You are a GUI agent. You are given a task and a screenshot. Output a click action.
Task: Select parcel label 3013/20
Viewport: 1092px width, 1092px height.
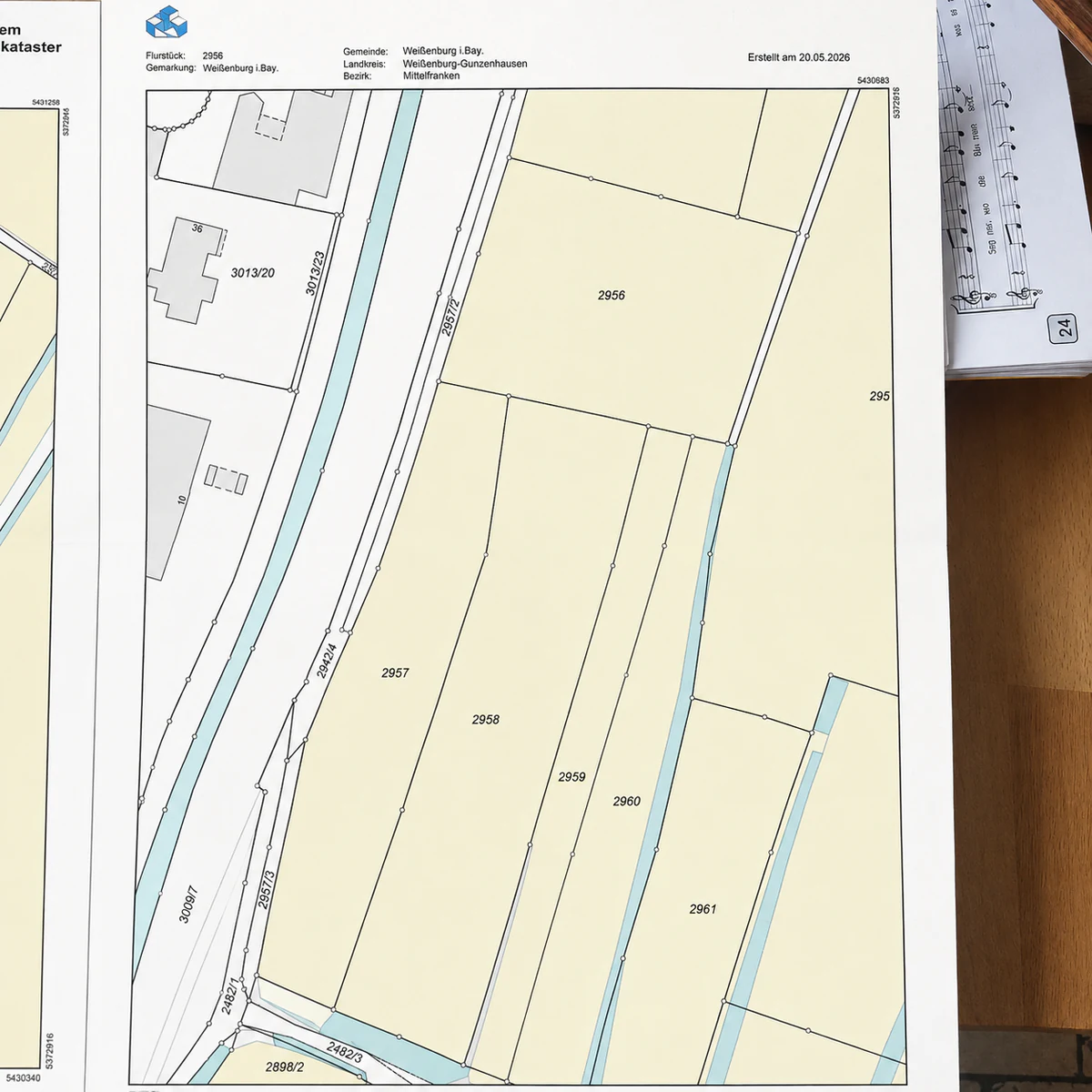(252, 272)
